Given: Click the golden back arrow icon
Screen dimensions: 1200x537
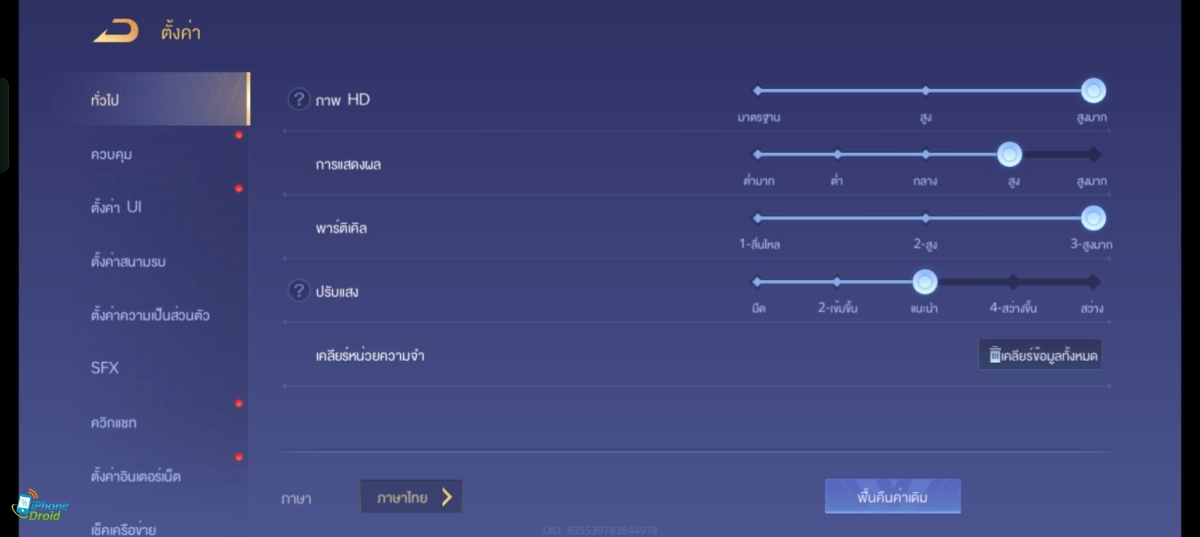Looking at the screenshot, I should 116,32.
